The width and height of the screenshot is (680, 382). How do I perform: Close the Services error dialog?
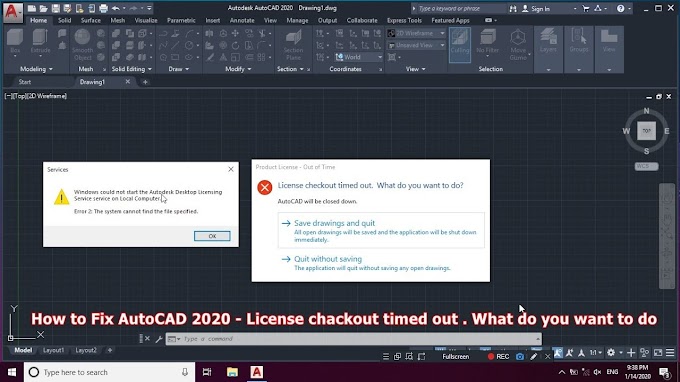[231, 170]
